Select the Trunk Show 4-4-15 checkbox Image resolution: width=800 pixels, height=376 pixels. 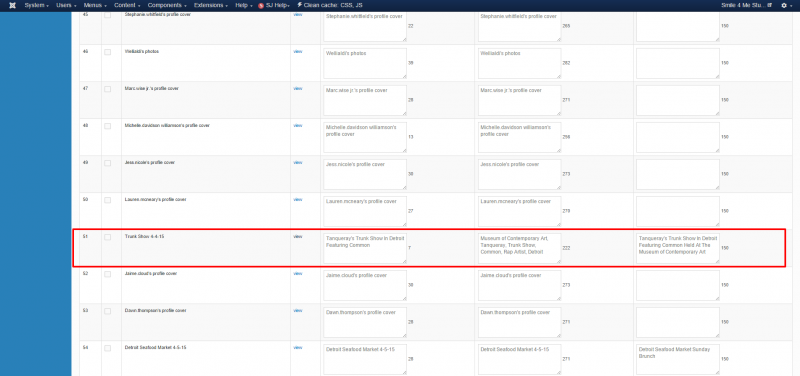108,237
